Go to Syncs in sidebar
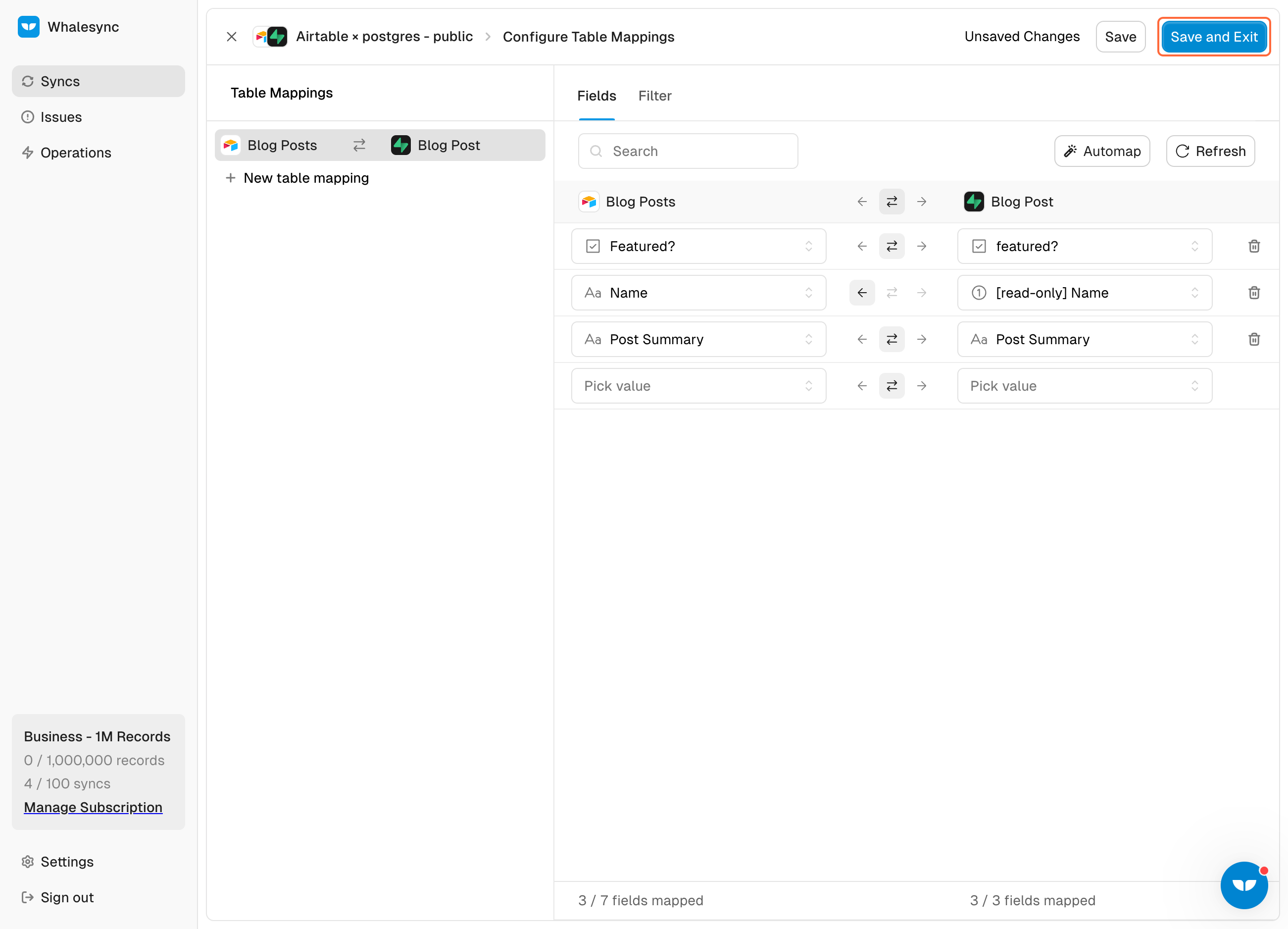The image size is (1288, 929). (x=98, y=81)
